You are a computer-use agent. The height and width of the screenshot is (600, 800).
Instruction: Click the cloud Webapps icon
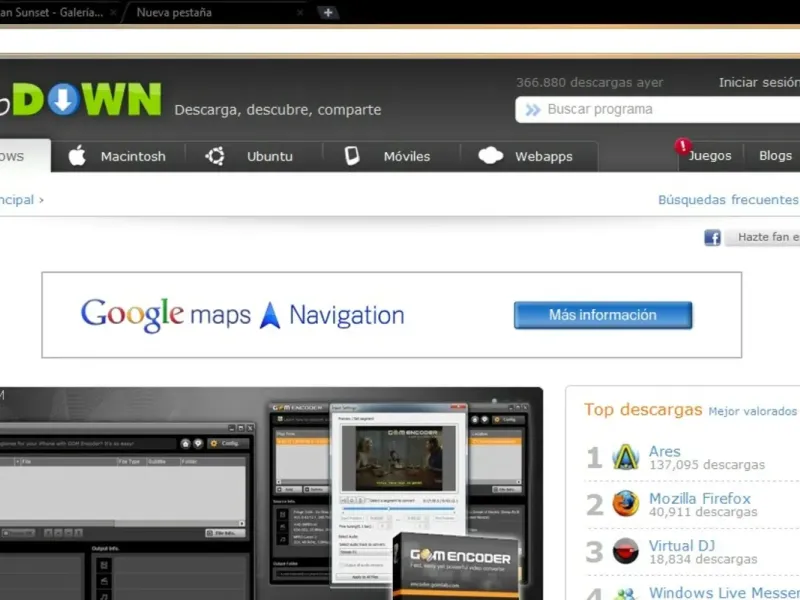491,156
